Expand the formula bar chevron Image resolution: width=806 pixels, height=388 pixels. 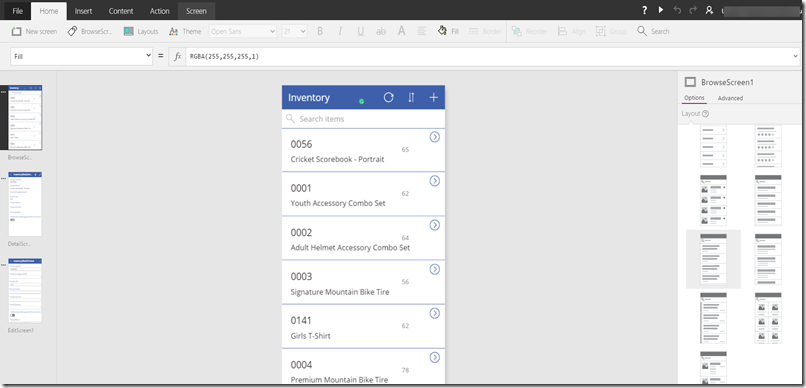point(796,57)
